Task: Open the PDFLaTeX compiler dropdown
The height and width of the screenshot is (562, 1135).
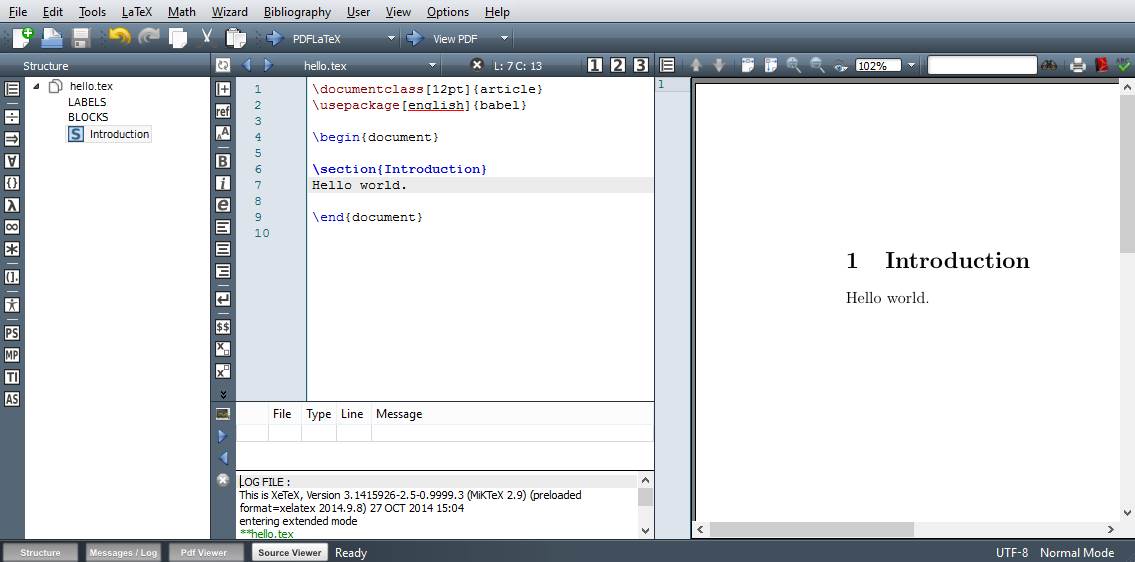Action: pos(392,39)
